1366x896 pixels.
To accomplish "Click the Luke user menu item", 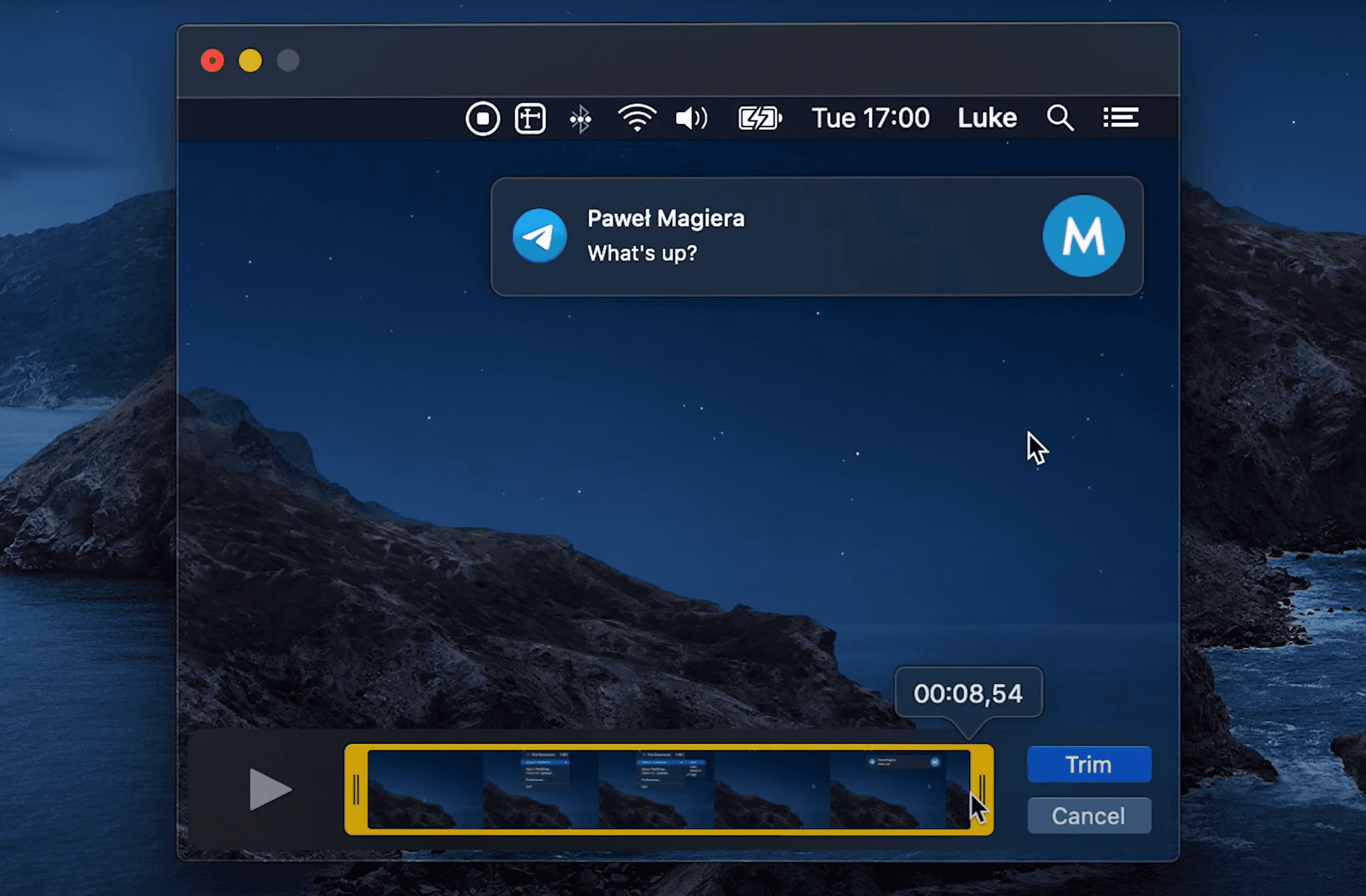I will coord(987,118).
